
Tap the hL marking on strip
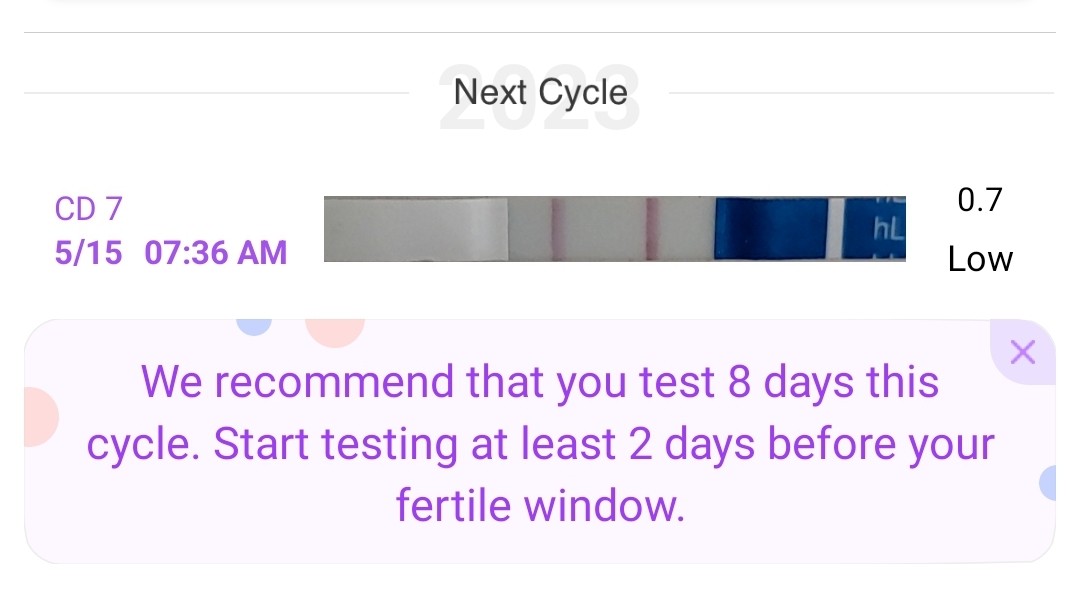(x=888, y=231)
